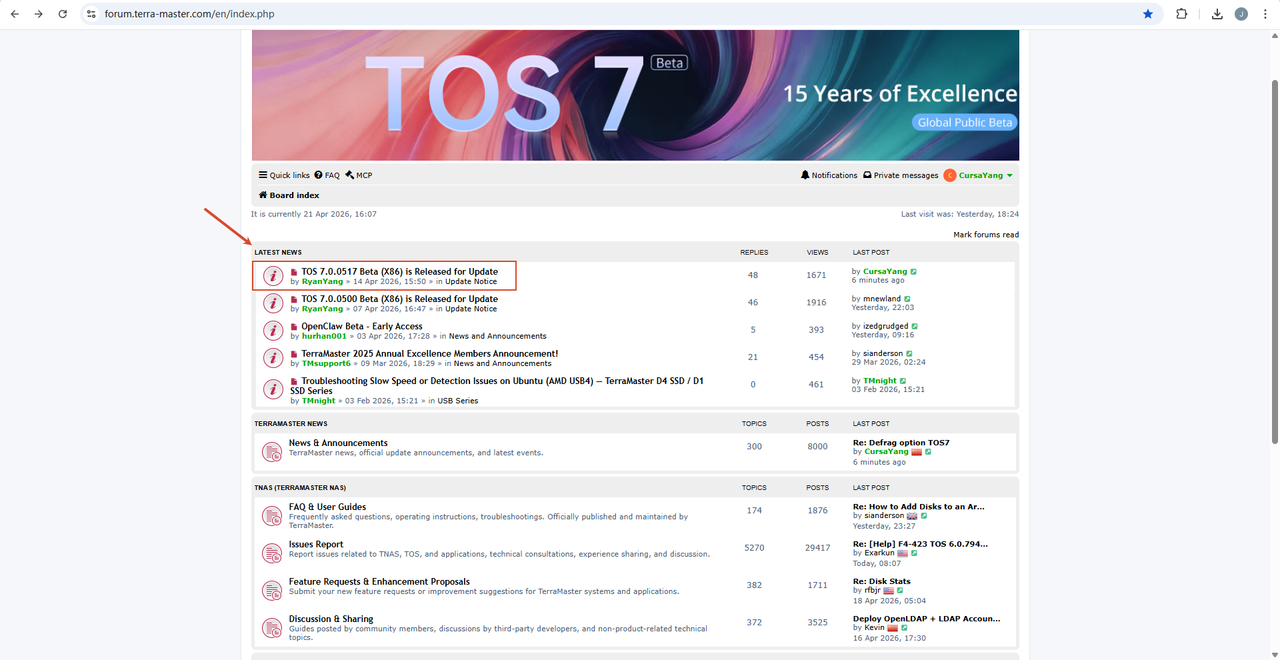Image resolution: width=1280 pixels, height=660 pixels.
Task: Open last post Re: Defrag option TOS7
Action: 901,443
